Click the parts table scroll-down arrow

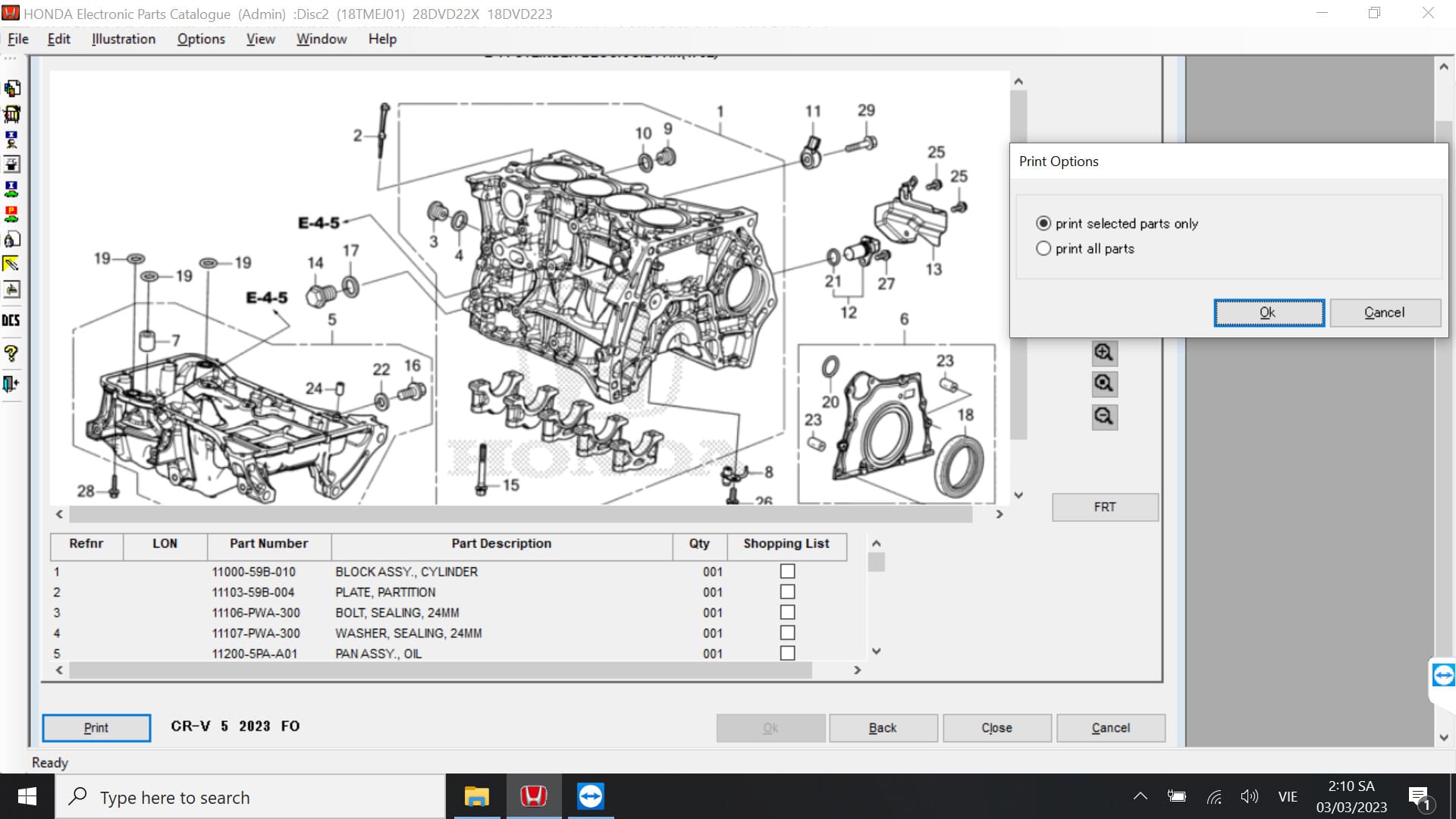(x=876, y=651)
